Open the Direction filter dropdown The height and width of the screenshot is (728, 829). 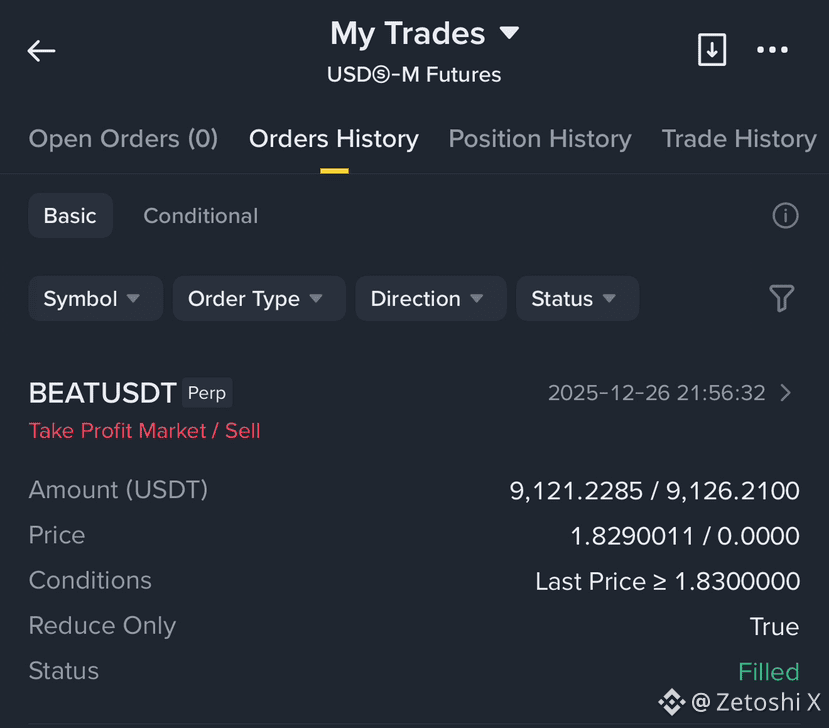point(431,299)
